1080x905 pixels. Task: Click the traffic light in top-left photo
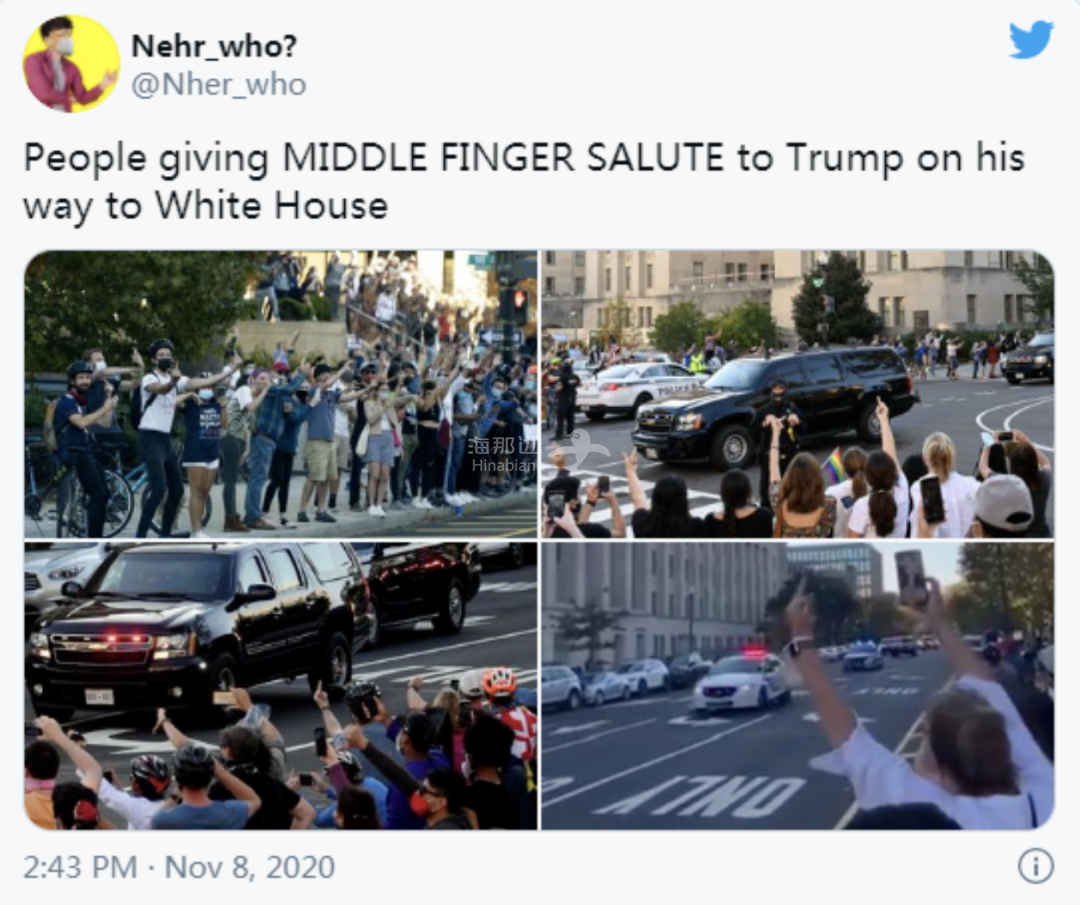518,304
